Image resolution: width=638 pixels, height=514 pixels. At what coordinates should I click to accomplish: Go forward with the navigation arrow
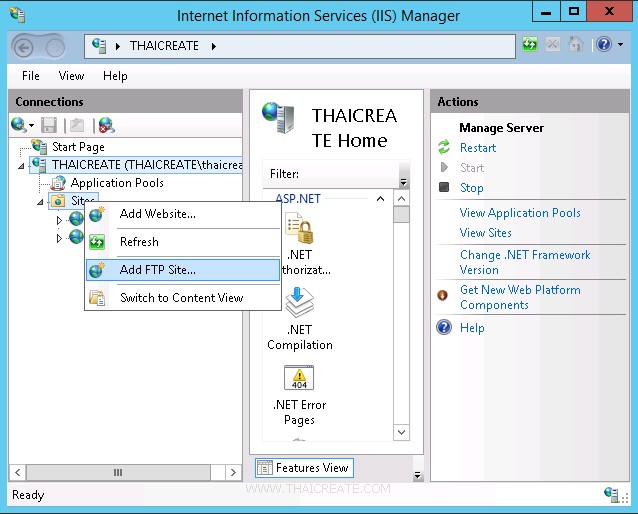55,48
